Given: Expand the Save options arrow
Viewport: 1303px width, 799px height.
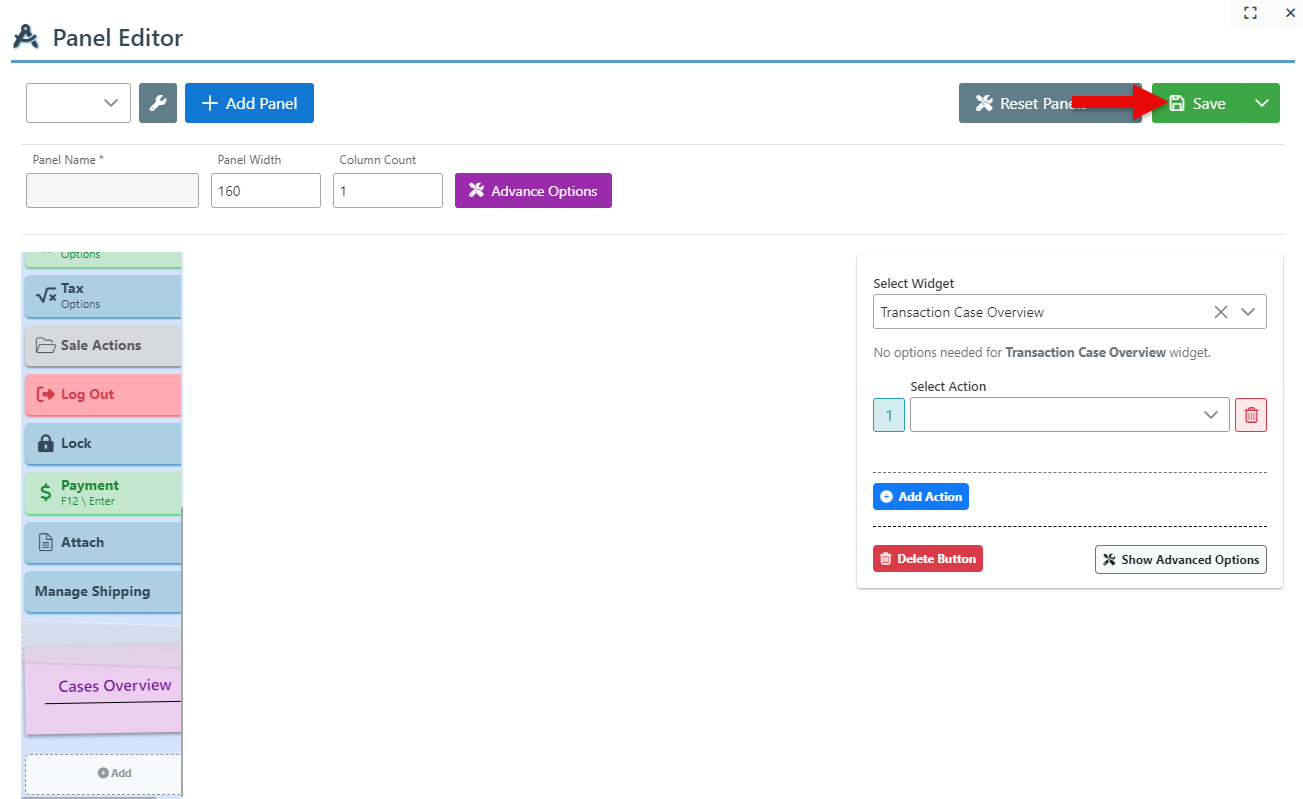Looking at the screenshot, I should pyautogui.click(x=1262, y=103).
